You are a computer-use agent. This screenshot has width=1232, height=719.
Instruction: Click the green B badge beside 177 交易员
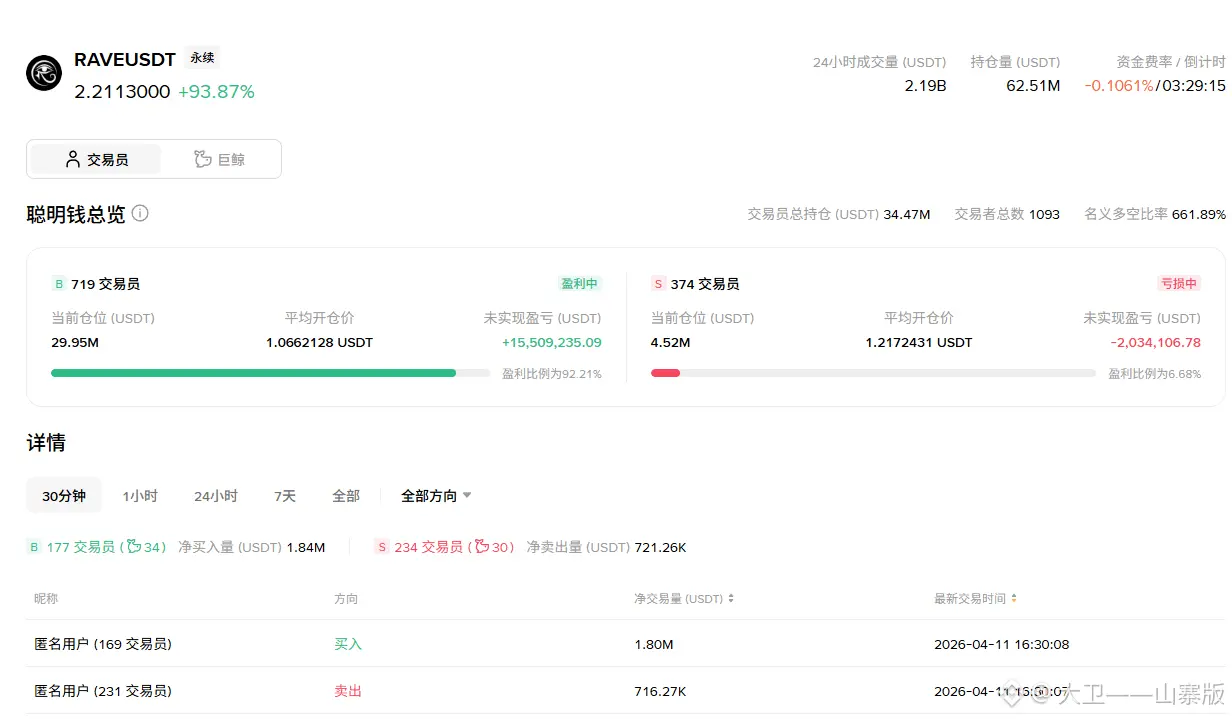click(x=34, y=547)
